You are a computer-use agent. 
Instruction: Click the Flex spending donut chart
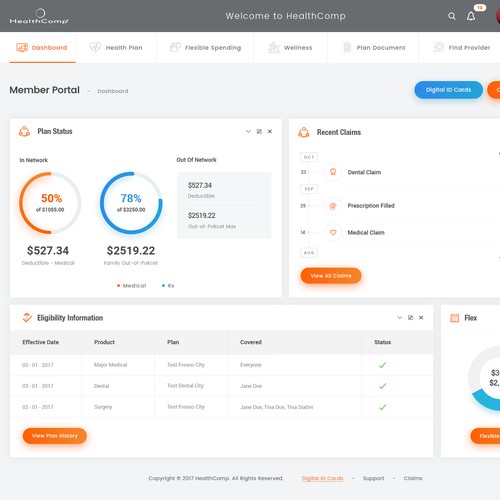coord(484,378)
